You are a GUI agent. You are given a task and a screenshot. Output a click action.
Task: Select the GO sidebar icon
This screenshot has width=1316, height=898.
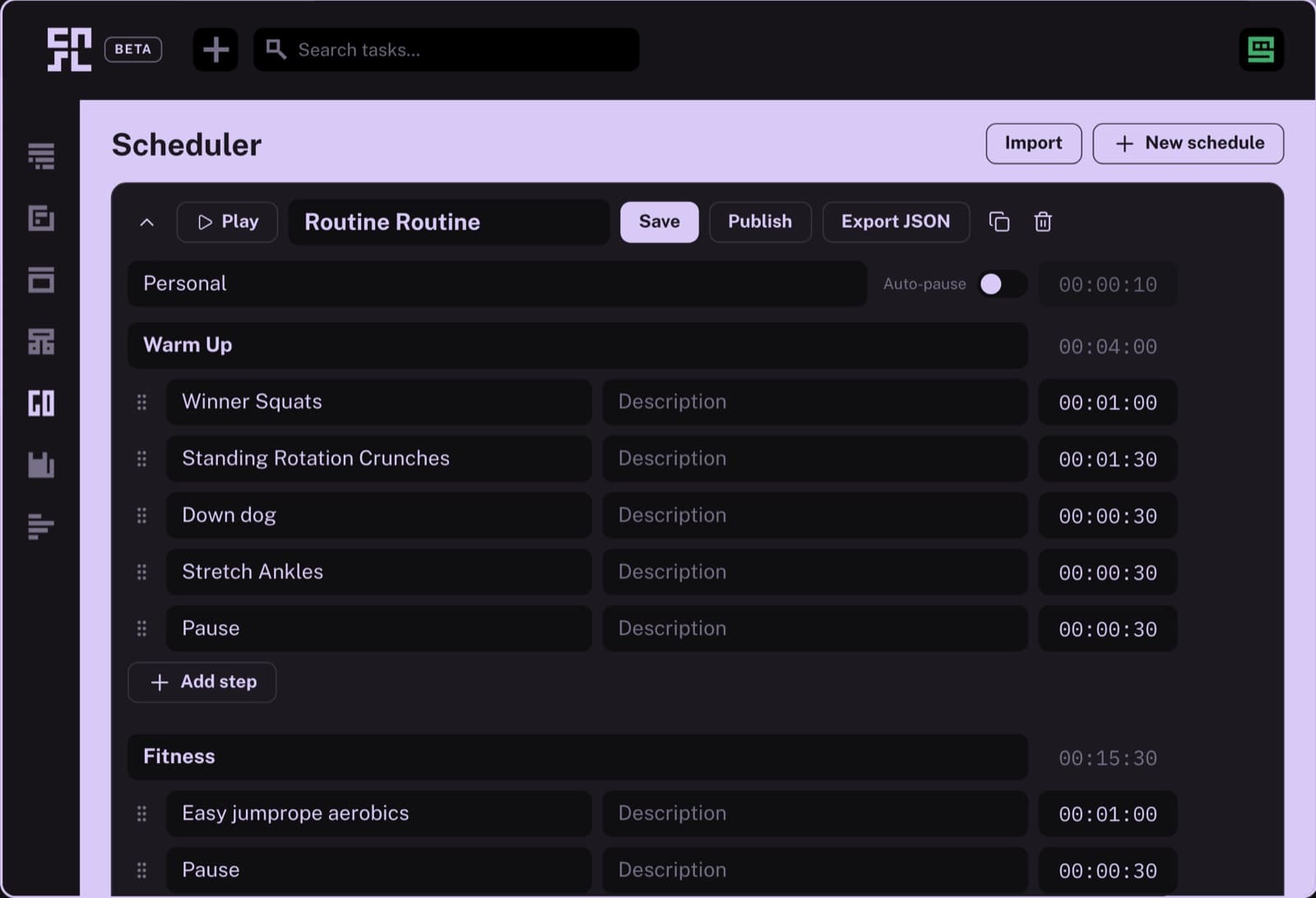pyautogui.click(x=41, y=403)
